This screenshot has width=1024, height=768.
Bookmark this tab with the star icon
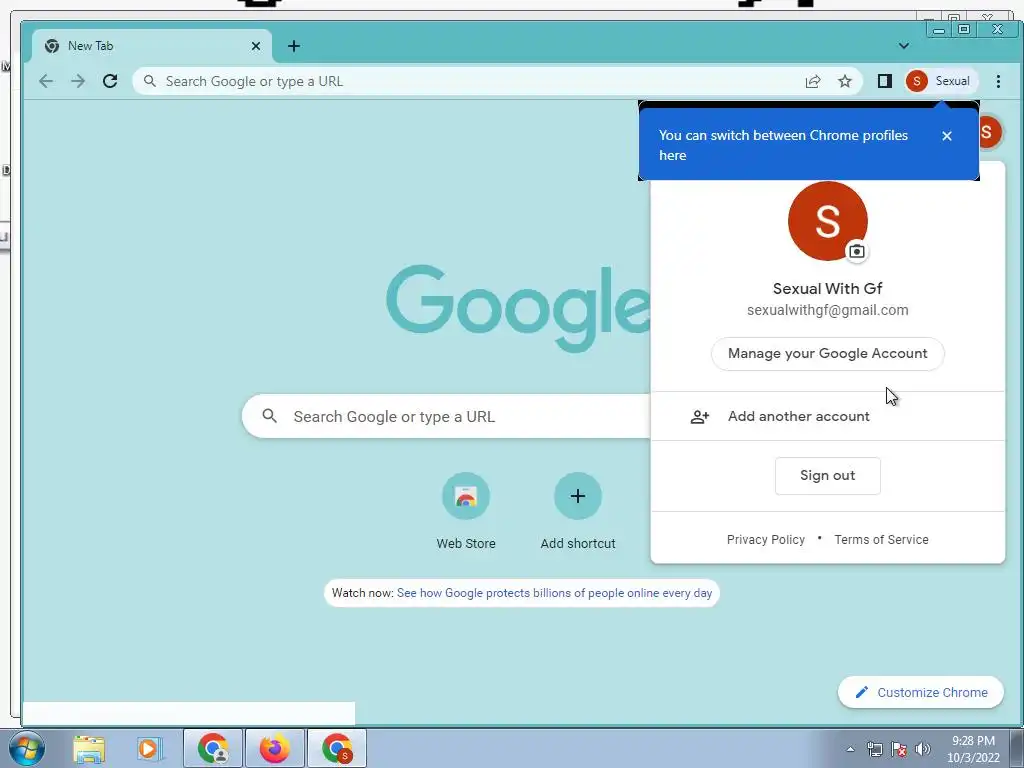[x=844, y=81]
